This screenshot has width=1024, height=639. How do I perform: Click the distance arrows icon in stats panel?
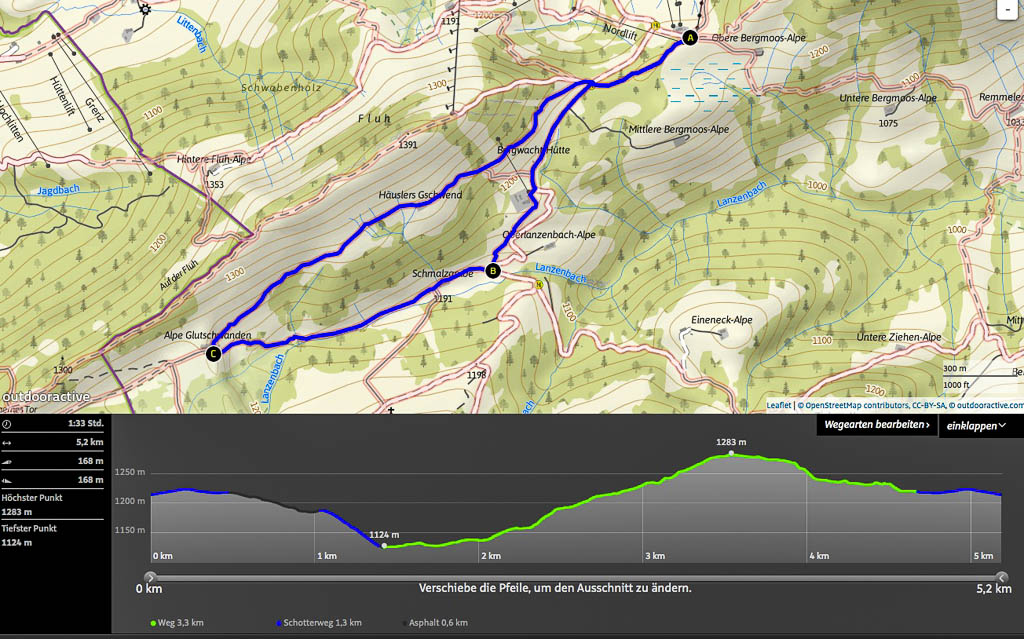click(x=7, y=442)
